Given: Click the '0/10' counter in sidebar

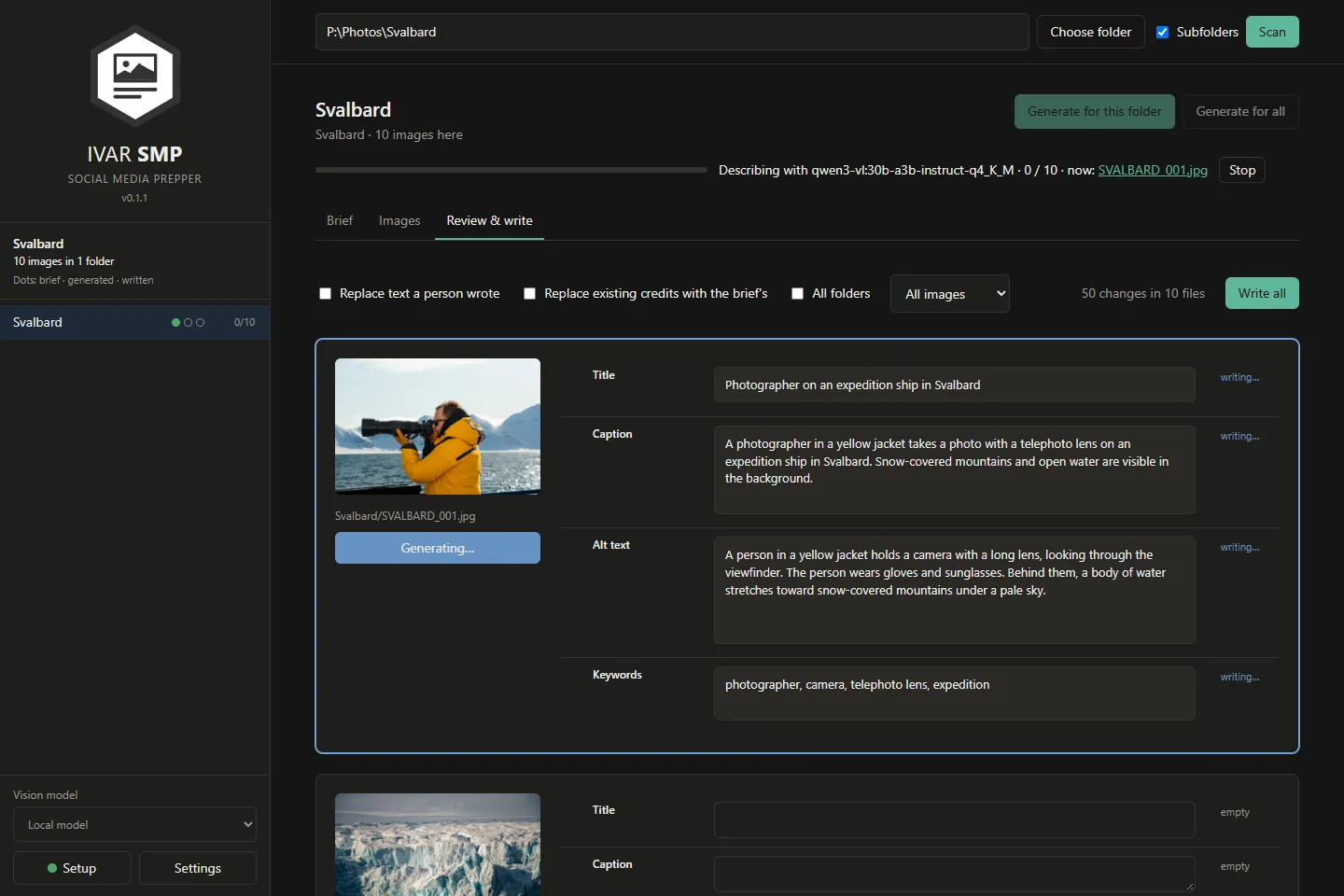Looking at the screenshot, I should click(245, 322).
